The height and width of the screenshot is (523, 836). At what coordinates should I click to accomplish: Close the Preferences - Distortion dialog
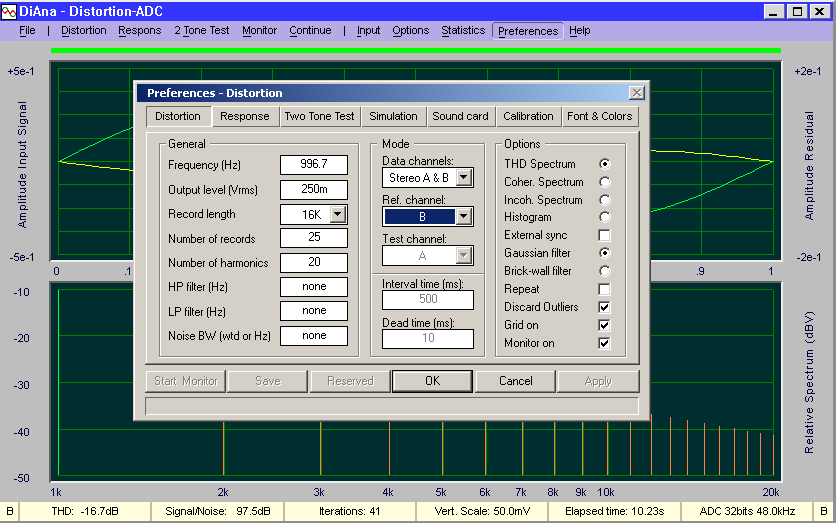pos(637,93)
